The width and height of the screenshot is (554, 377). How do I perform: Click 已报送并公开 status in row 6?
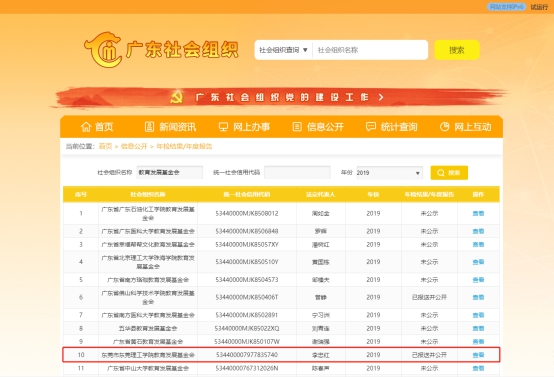[x=429, y=298]
